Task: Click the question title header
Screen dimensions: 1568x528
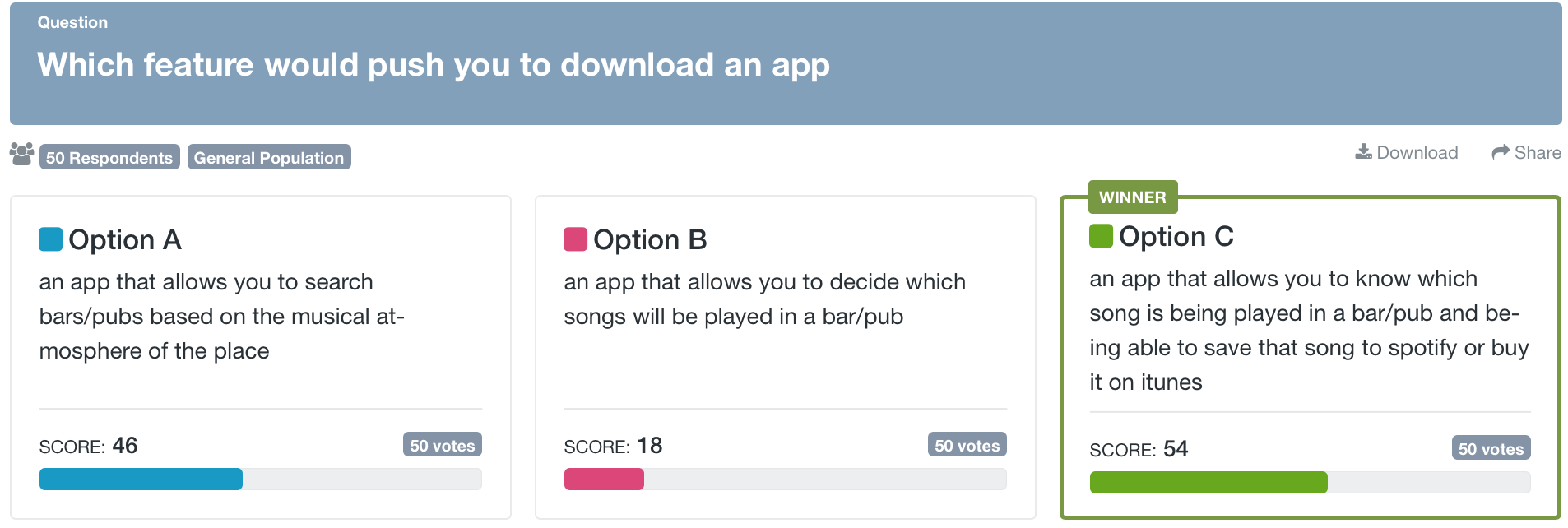Action: [x=434, y=65]
